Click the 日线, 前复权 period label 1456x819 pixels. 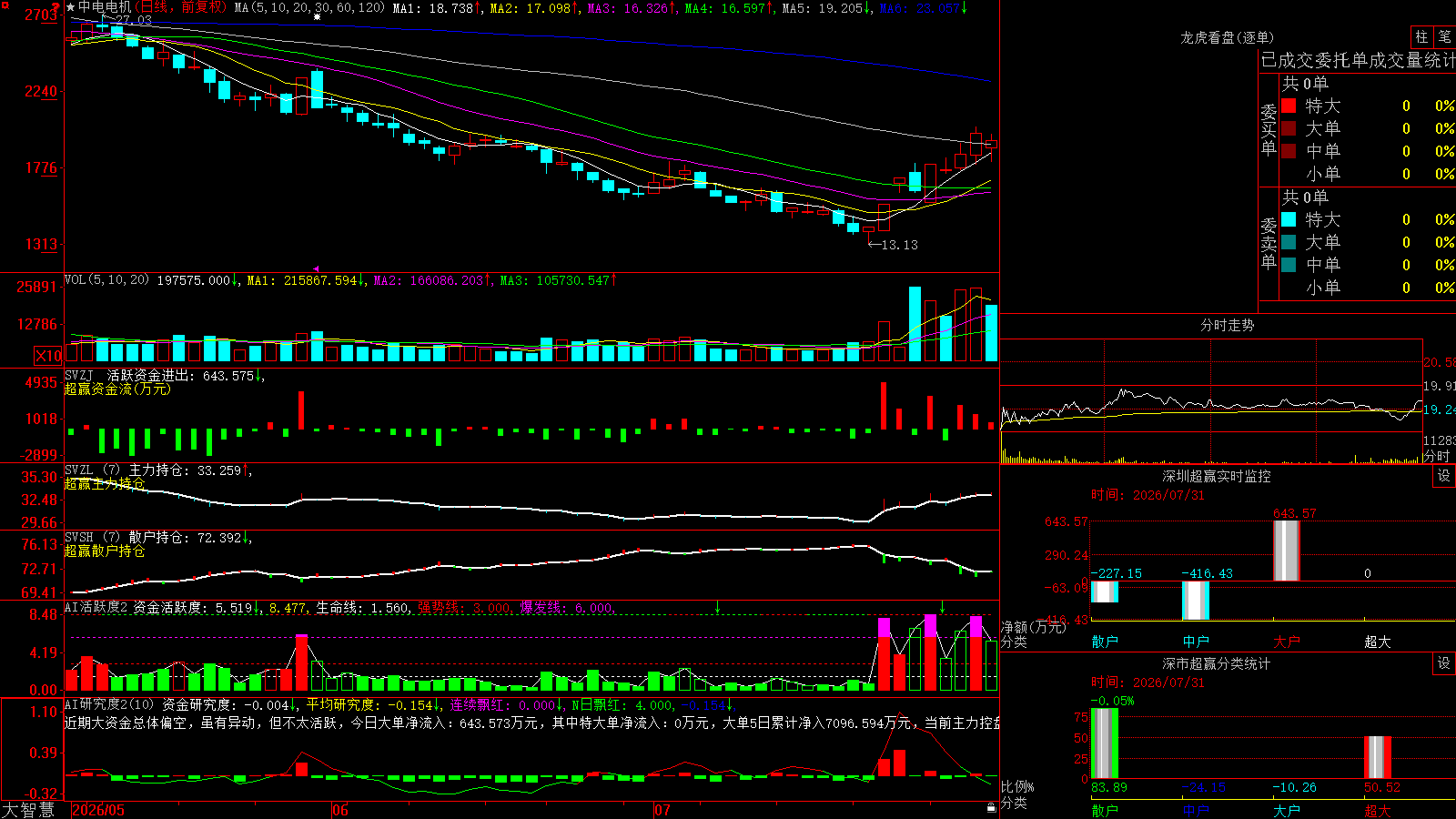coord(180,7)
